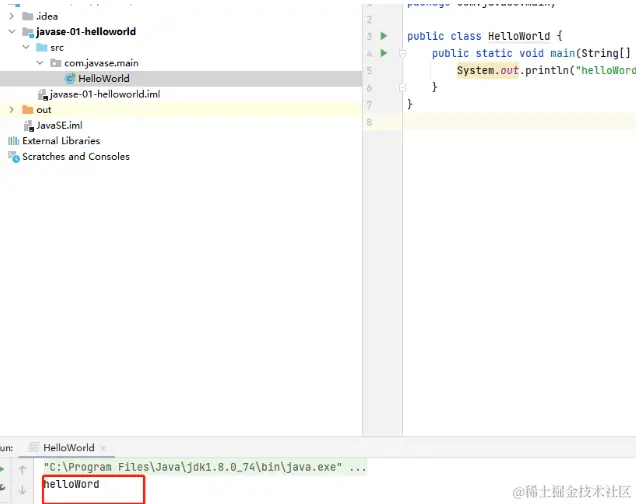Collapse the javase-01-helloworld module

(x=12, y=32)
